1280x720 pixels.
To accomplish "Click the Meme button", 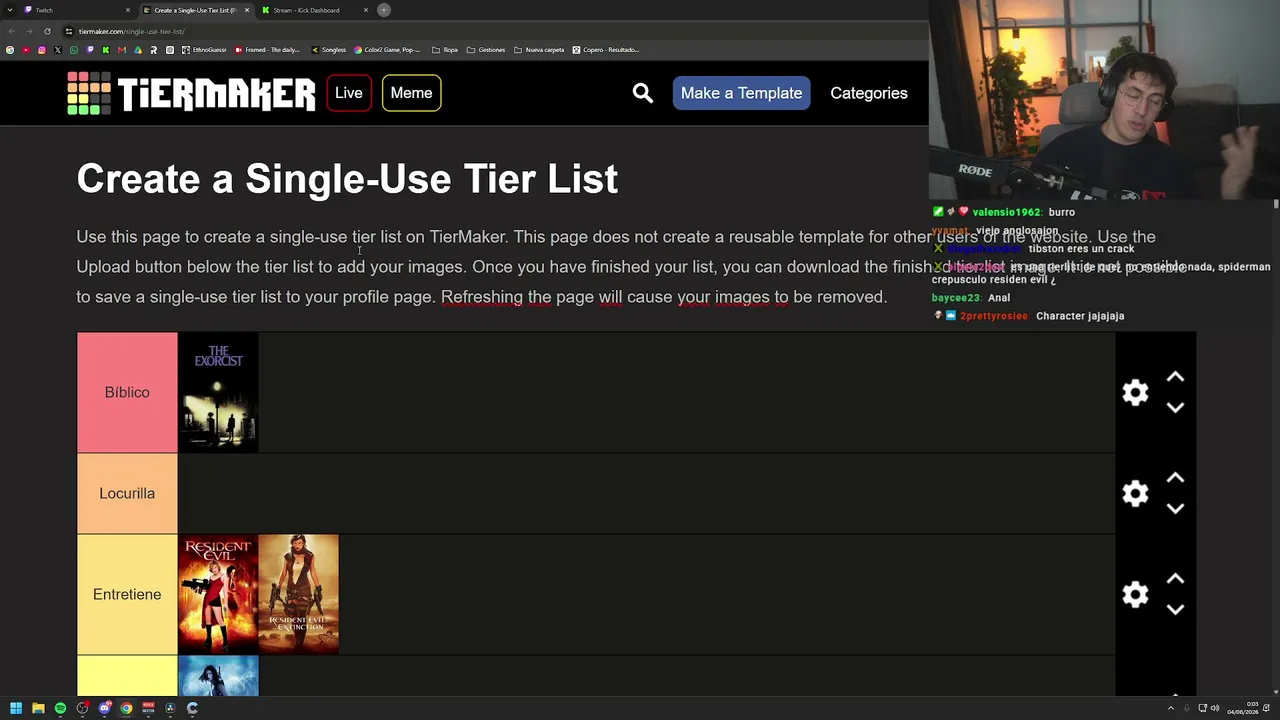I will click(x=411, y=93).
